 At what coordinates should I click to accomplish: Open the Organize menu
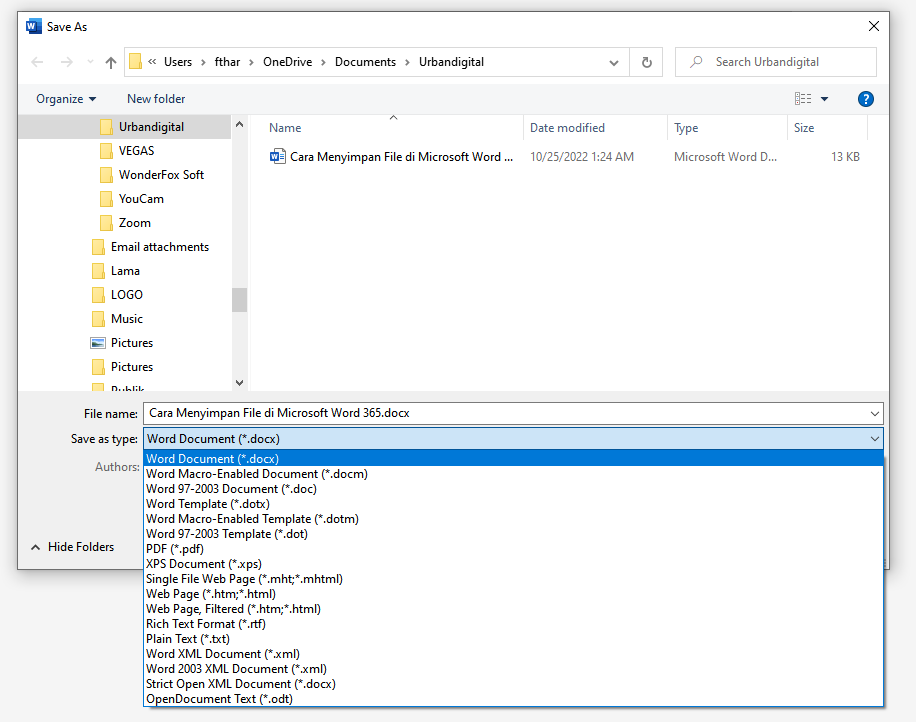[66, 99]
